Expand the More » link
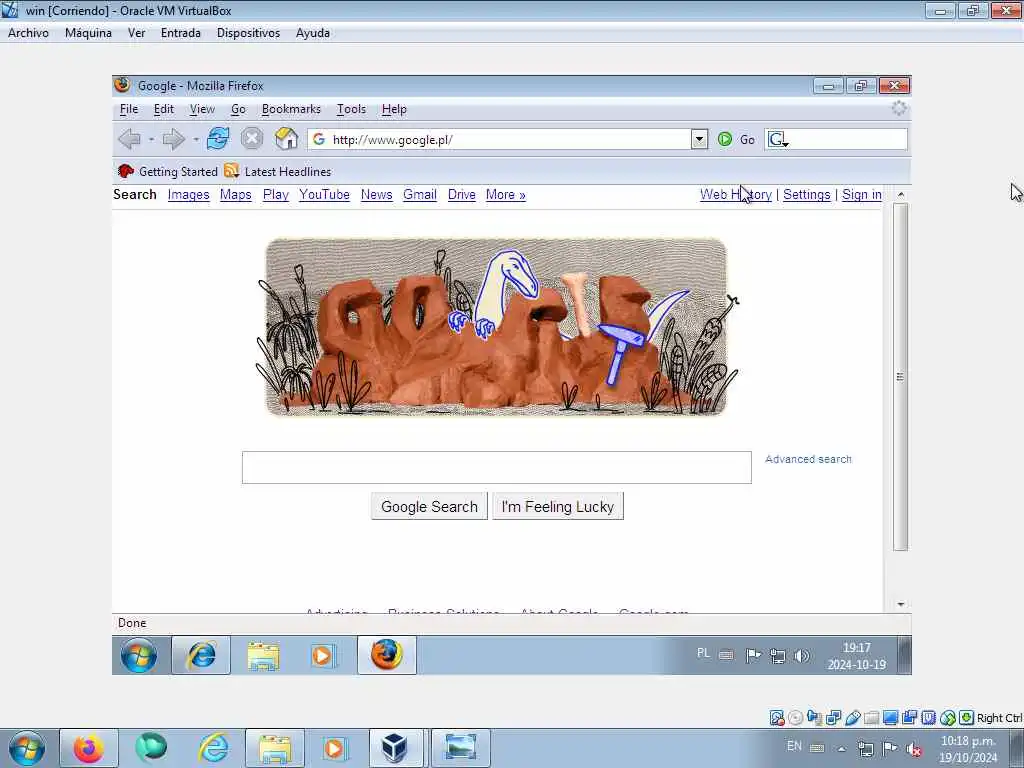 pos(505,195)
